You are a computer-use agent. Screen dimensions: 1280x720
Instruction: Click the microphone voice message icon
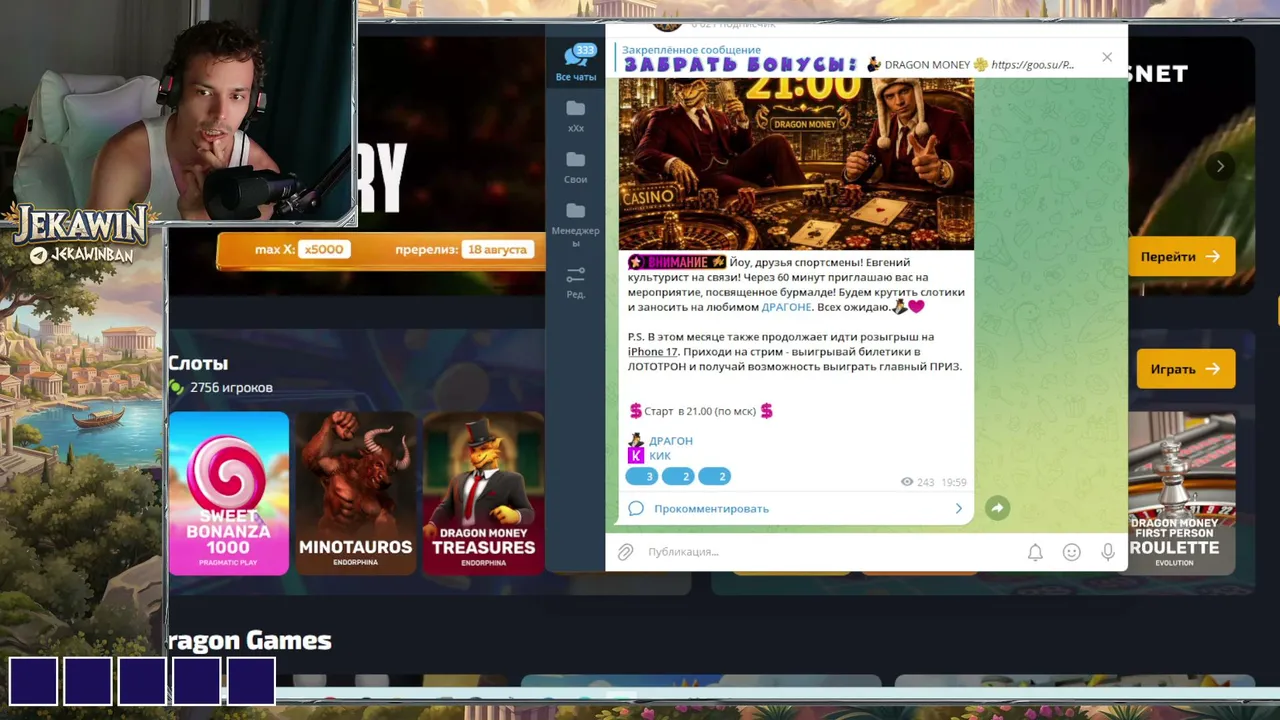pos(1107,552)
